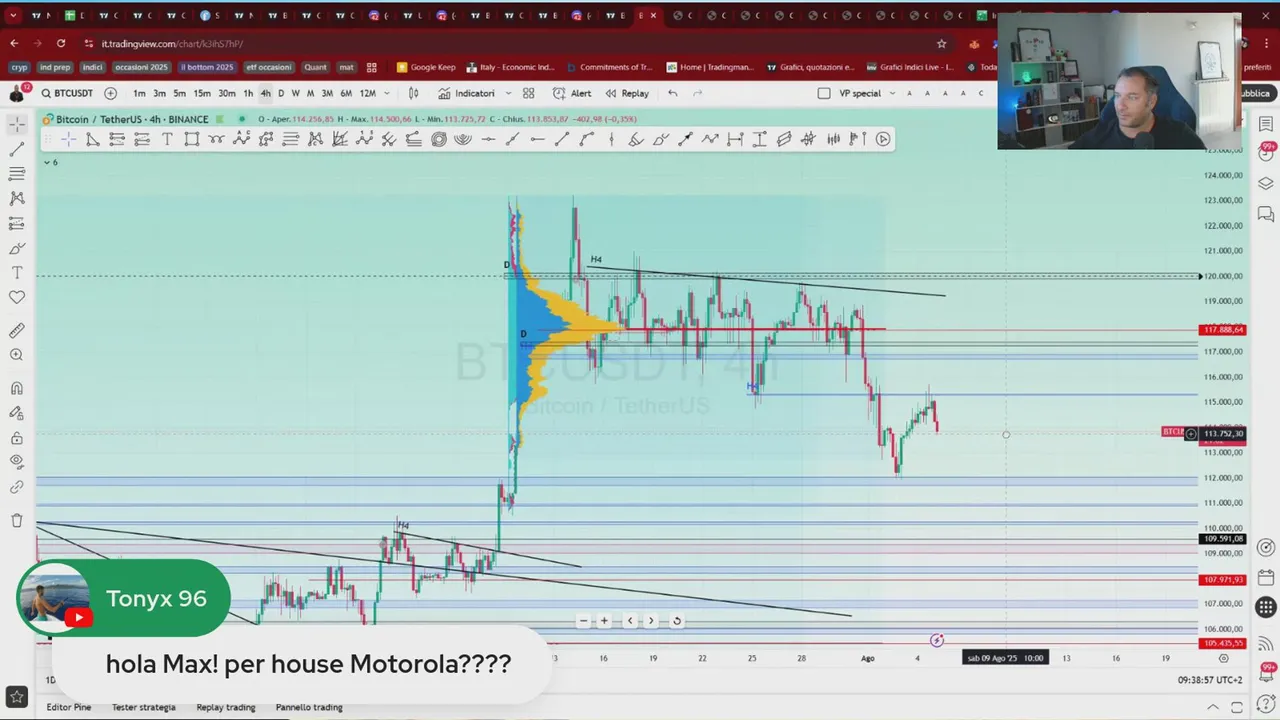Screen dimensions: 1280x720
Task: Select the text T tool in favorites toolbar
Action: click(167, 139)
